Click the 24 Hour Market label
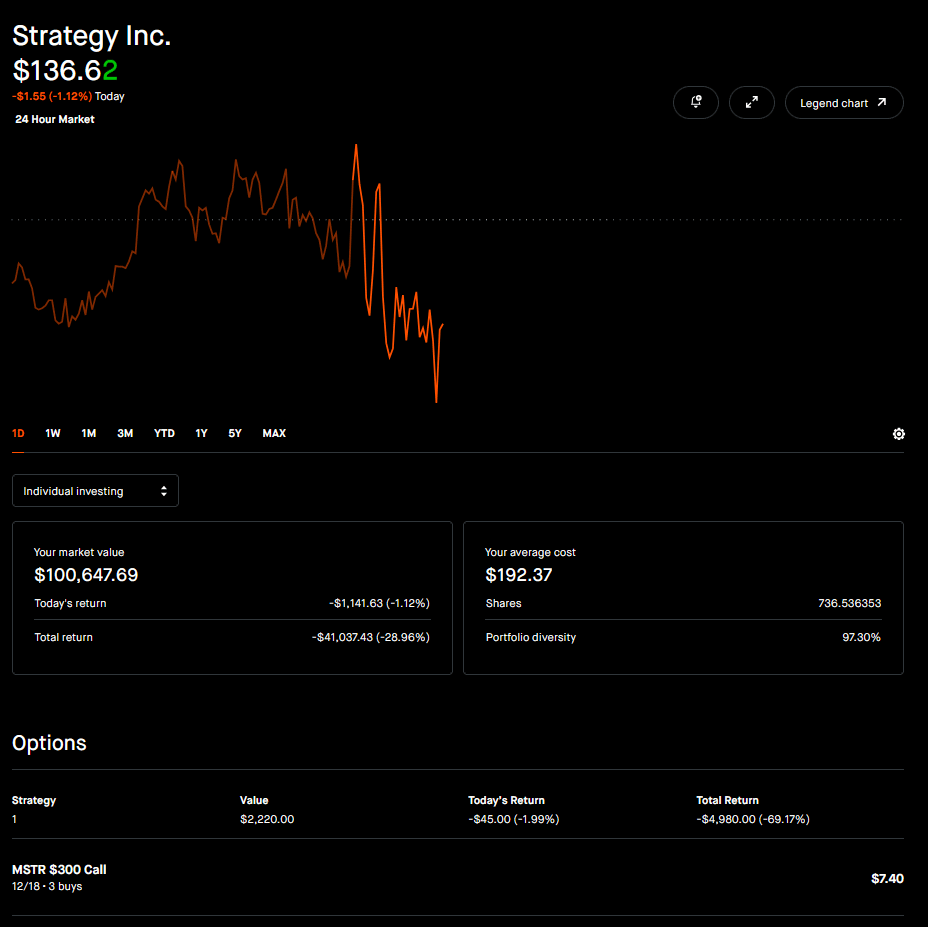The height and width of the screenshot is (927, 928). (55, 119)
